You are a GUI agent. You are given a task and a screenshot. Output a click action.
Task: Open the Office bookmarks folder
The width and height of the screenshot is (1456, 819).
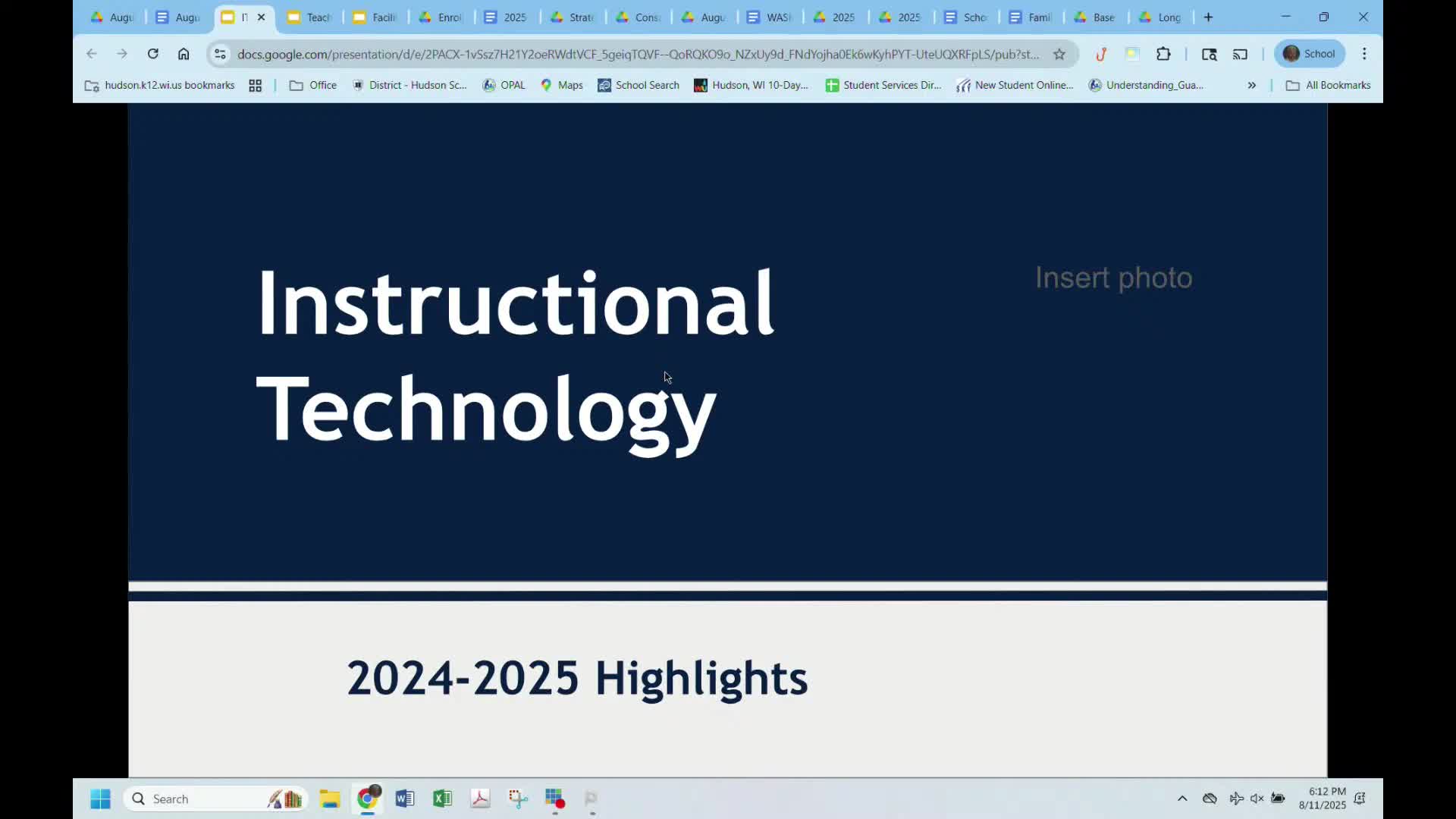(313, 86)
